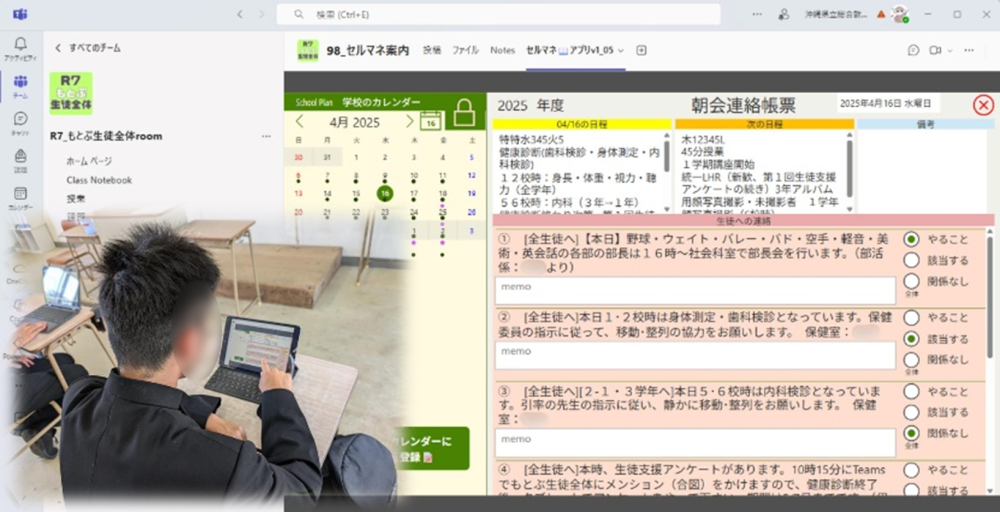Close 朝会連絡帳票 with red X circle
Image resolution: width=1000 pixels, height=512 pixels.
point(983,105)
